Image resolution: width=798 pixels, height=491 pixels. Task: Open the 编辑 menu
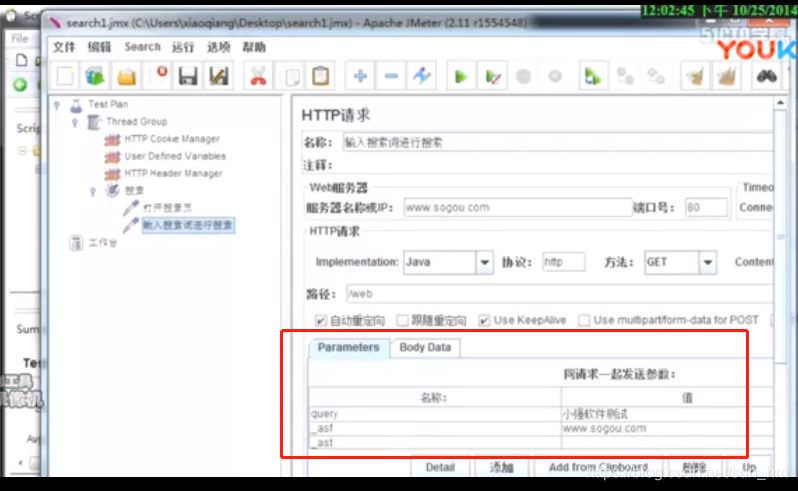coord(99,47)
